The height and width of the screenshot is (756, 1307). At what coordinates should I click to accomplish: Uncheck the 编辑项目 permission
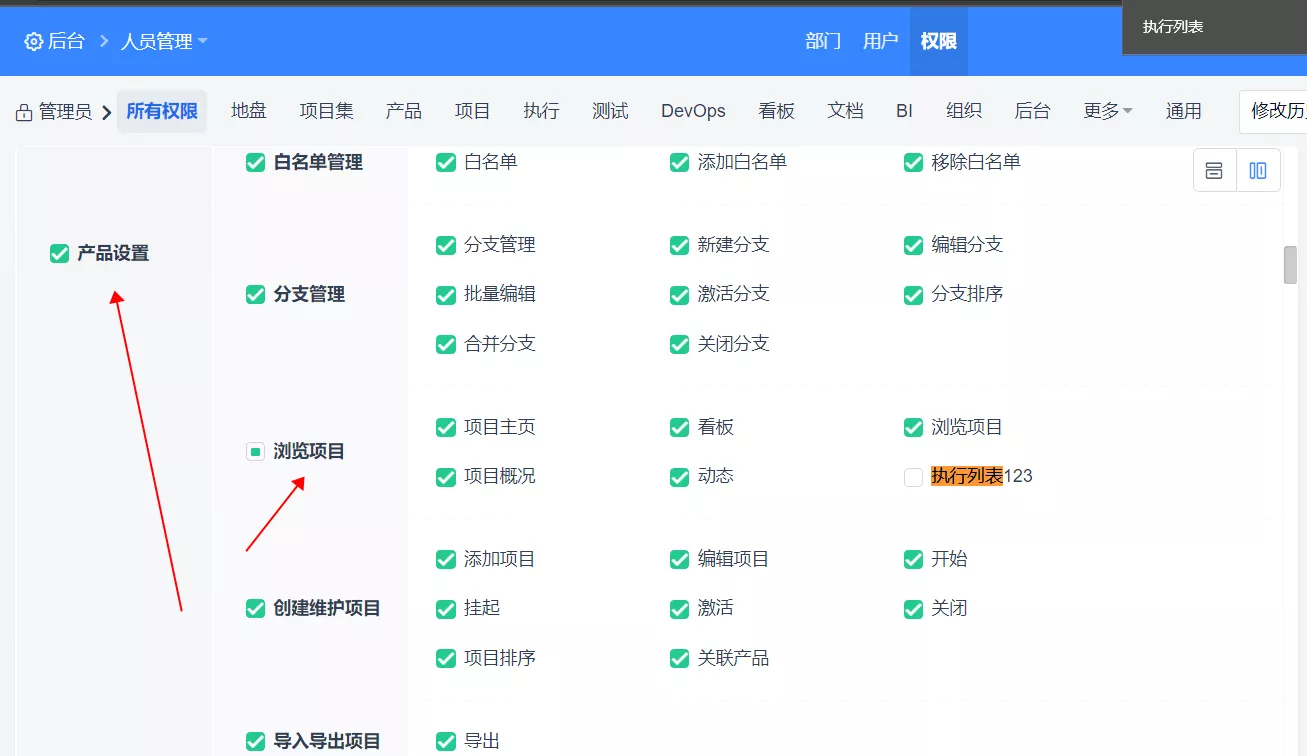click(x=680, y=559)
